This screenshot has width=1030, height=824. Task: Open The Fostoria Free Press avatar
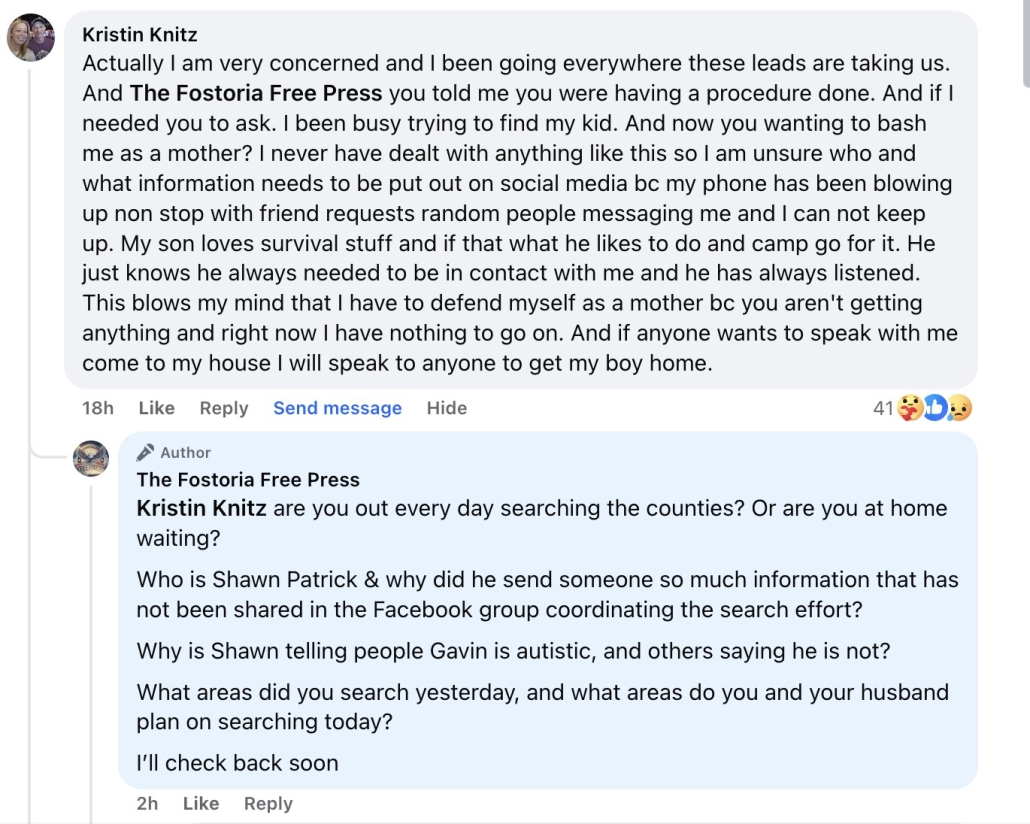(x=91, y=458)
